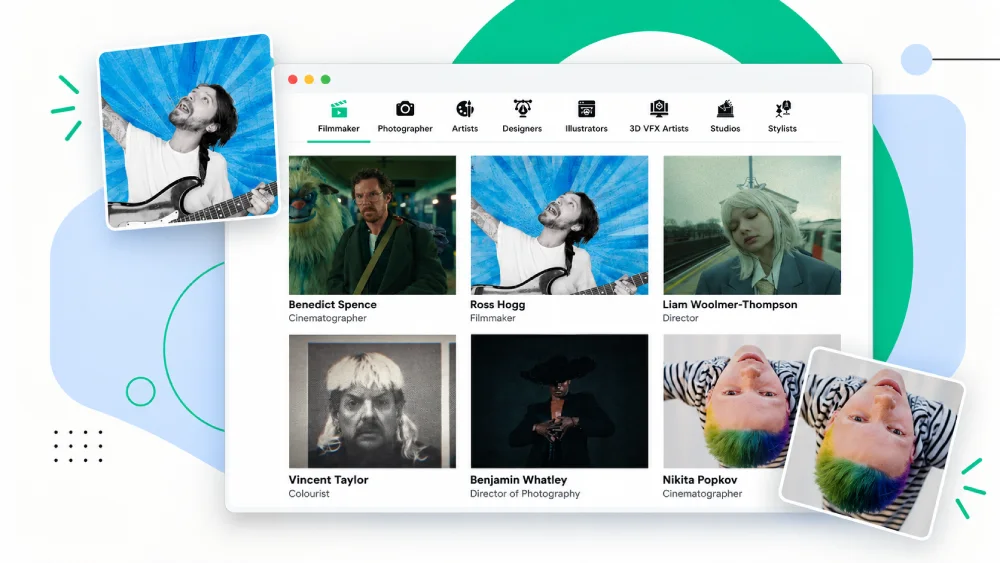Select the Artists tab label

465,129
